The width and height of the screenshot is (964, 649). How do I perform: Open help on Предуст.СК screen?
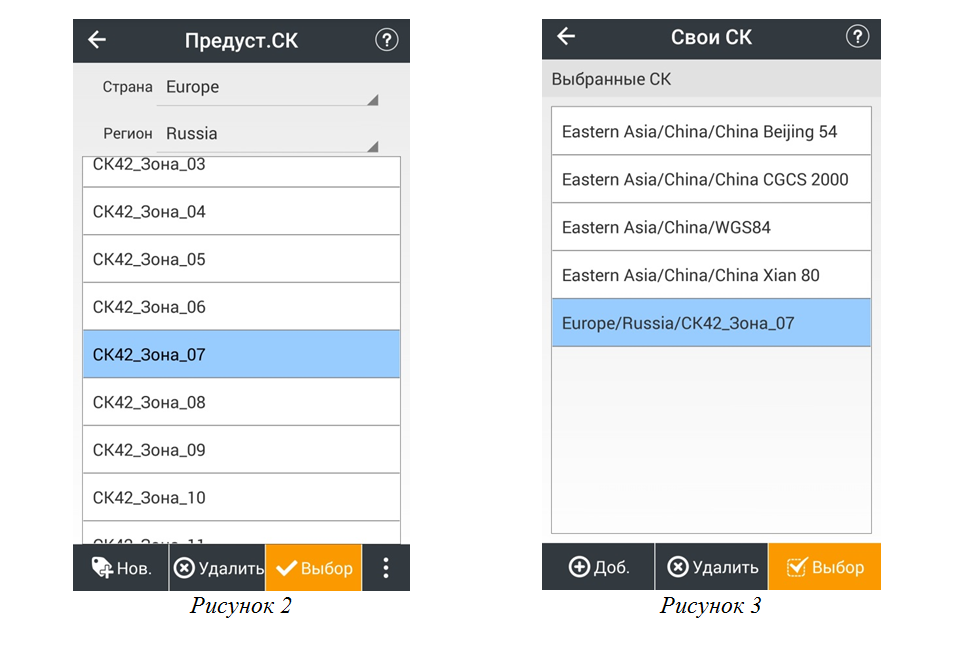tap(386, 40)
